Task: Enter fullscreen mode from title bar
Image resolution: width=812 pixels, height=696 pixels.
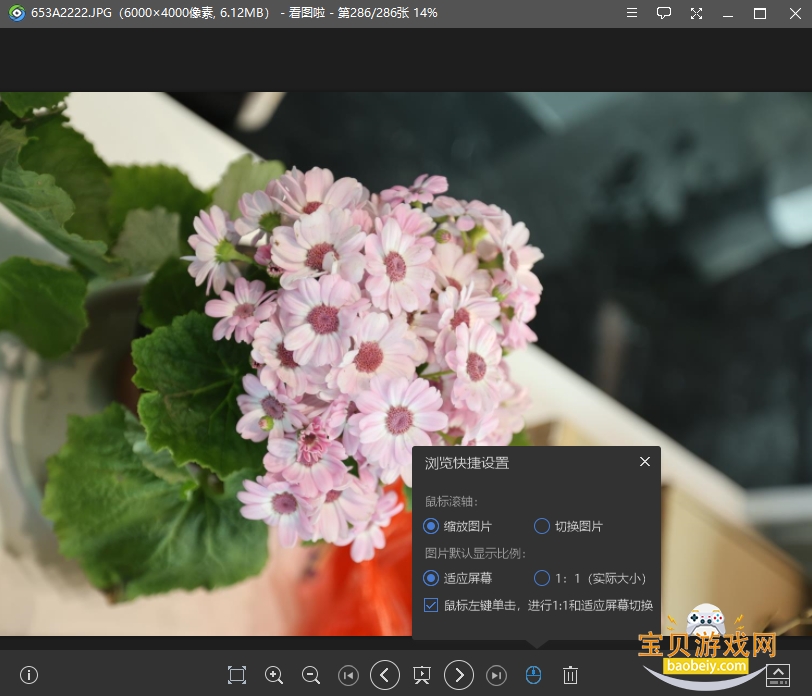Action: (697, 13)
